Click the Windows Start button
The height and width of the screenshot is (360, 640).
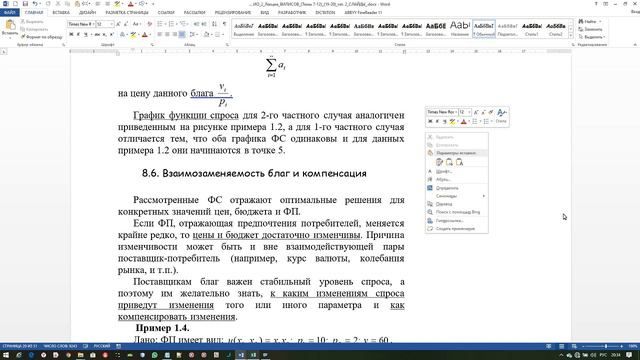coord(6,355)
